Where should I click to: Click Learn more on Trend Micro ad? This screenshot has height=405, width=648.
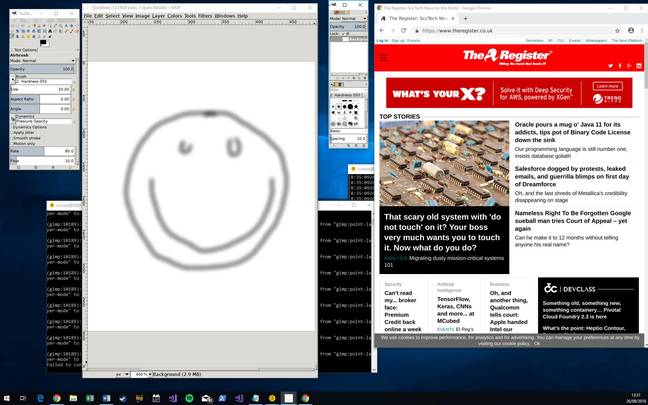(x=608, y=86)
